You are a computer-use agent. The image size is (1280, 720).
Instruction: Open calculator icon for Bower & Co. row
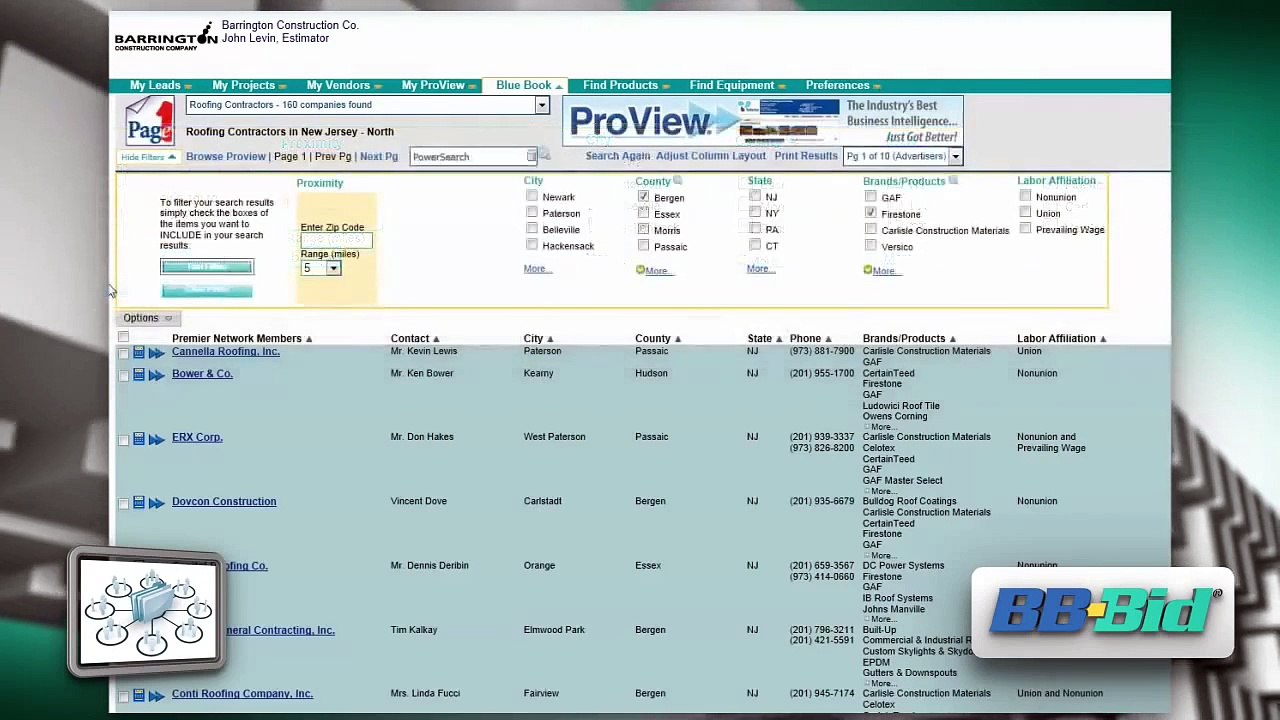pyautogui.click(x=139, y=374)
